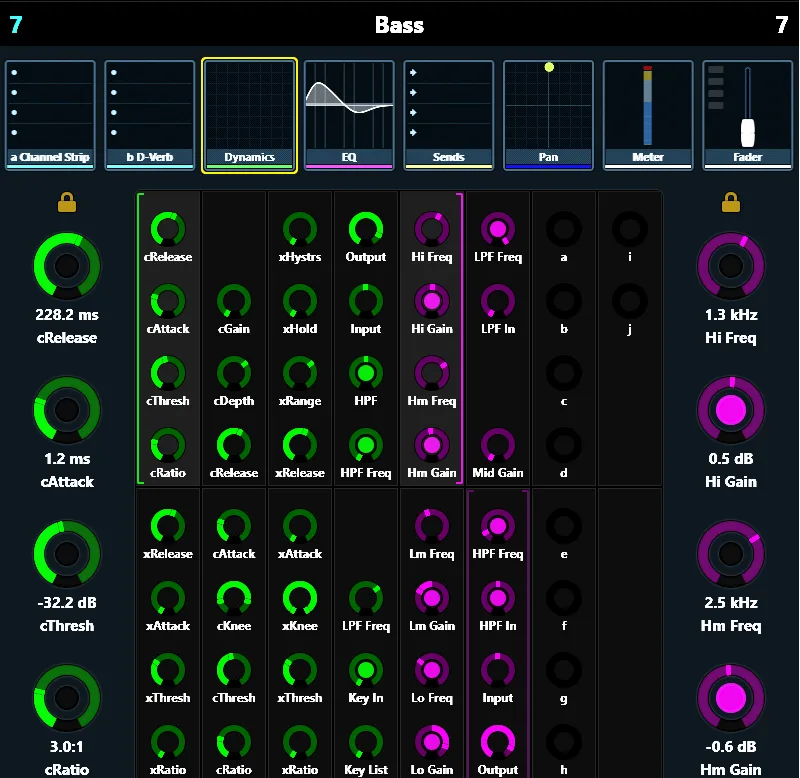Click the empty knob slot labeled j
The image size is (800, 778).
point(630,301)
